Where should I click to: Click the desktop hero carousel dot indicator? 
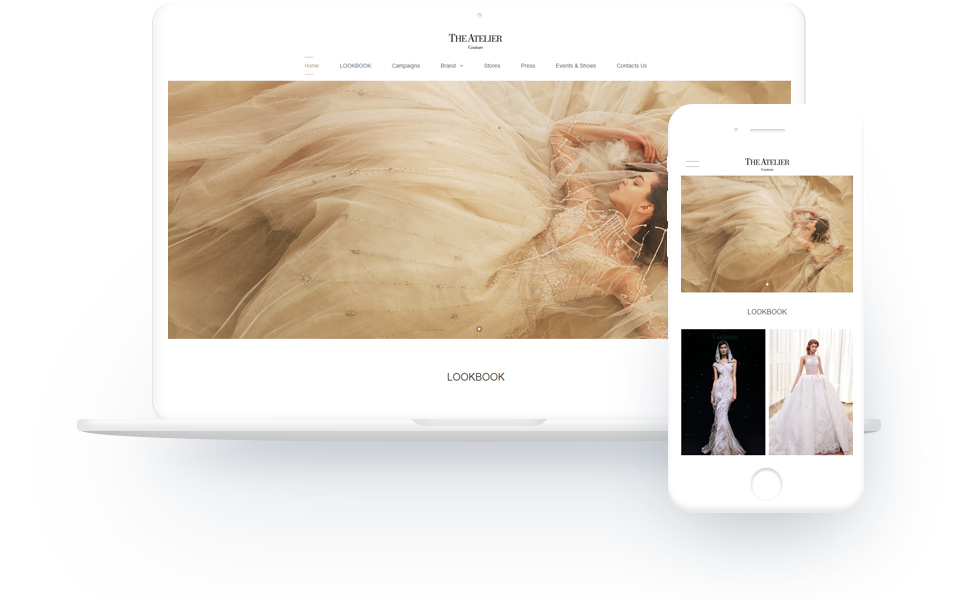[479, 328]
